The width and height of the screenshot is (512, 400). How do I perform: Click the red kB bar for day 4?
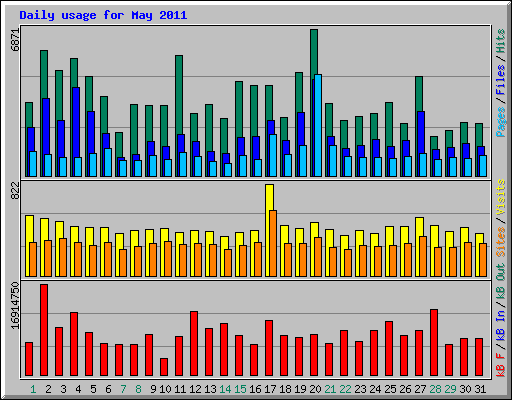click(x=74, y=344)
